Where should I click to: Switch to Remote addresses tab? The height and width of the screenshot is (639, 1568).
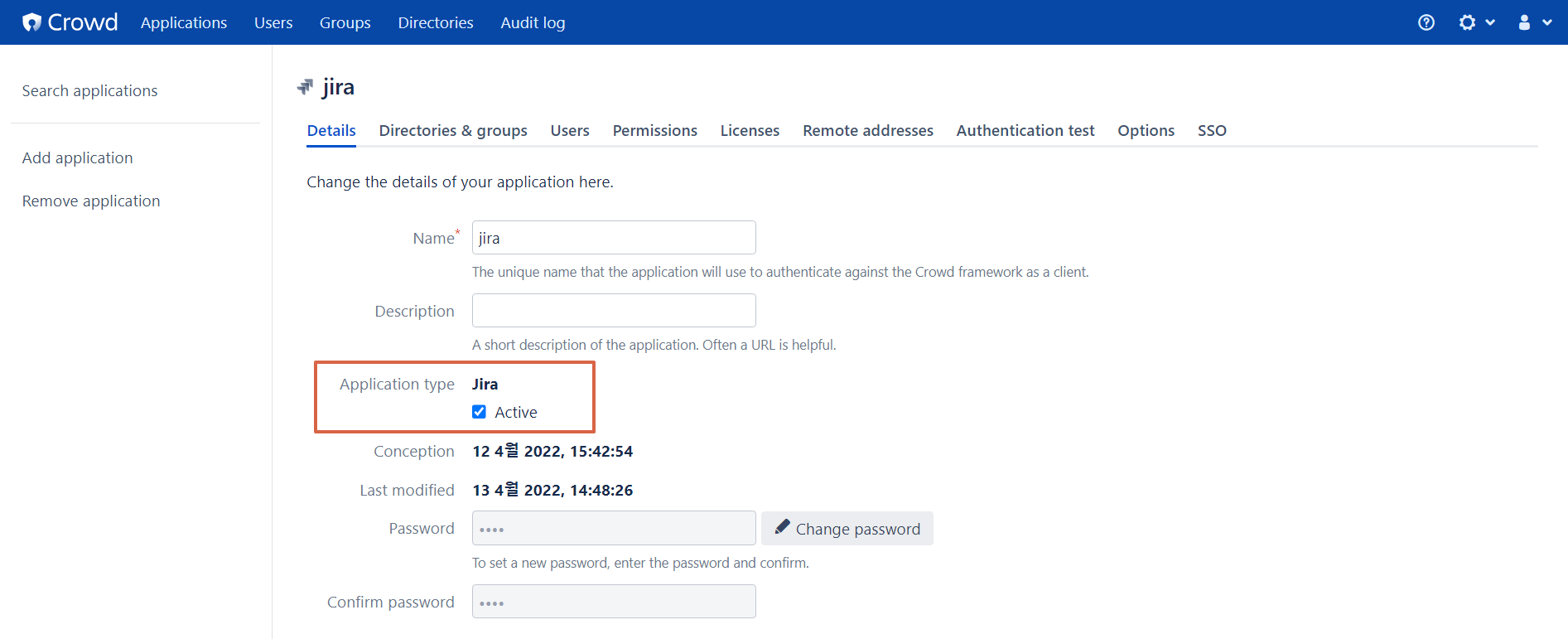pos(868,130)
